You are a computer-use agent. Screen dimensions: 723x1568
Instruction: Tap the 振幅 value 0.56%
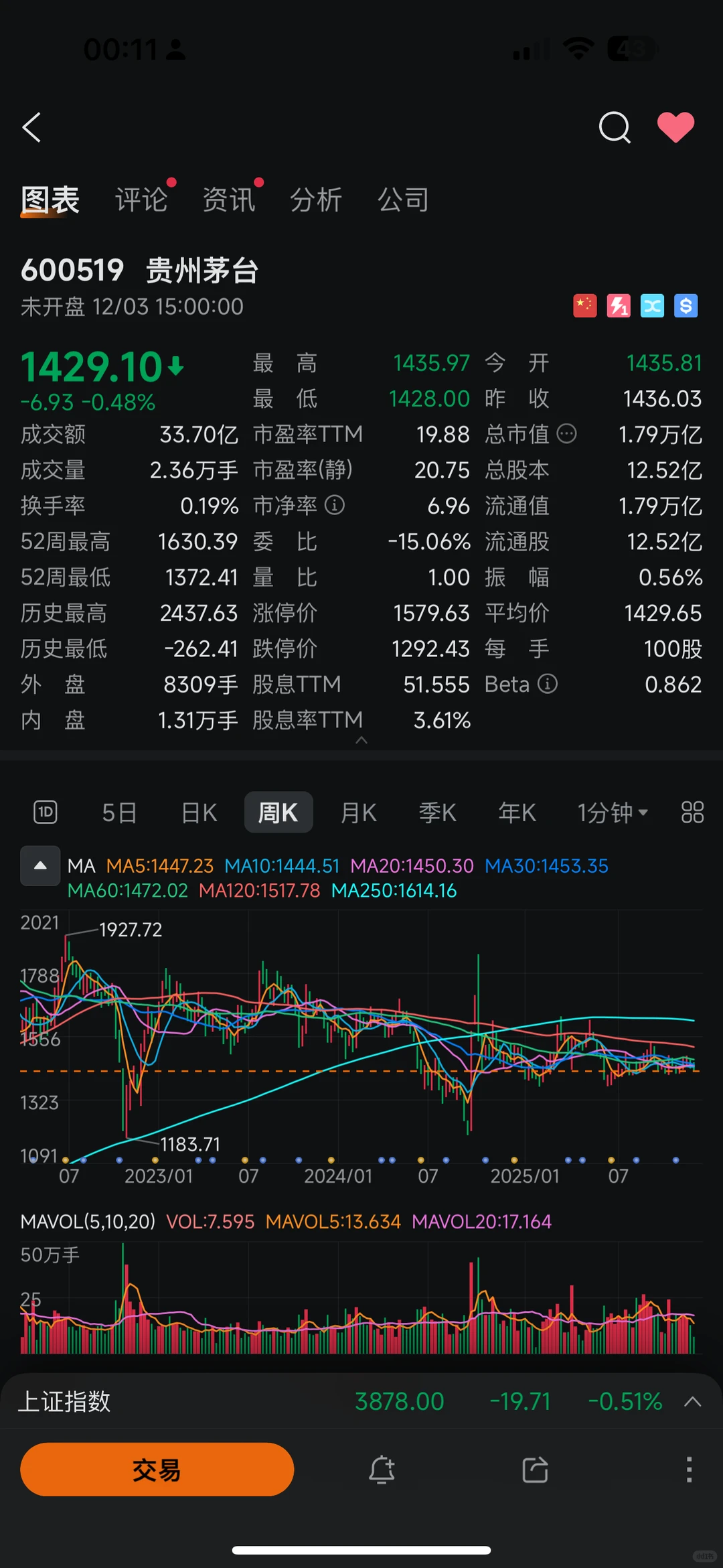coord(670,577)
